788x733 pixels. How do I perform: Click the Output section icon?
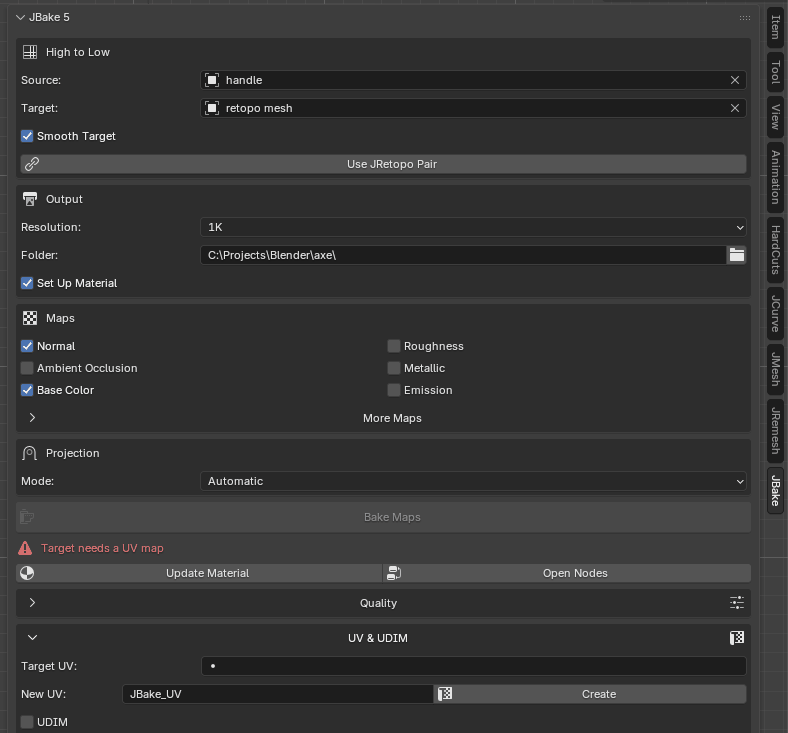pos(30,199)
